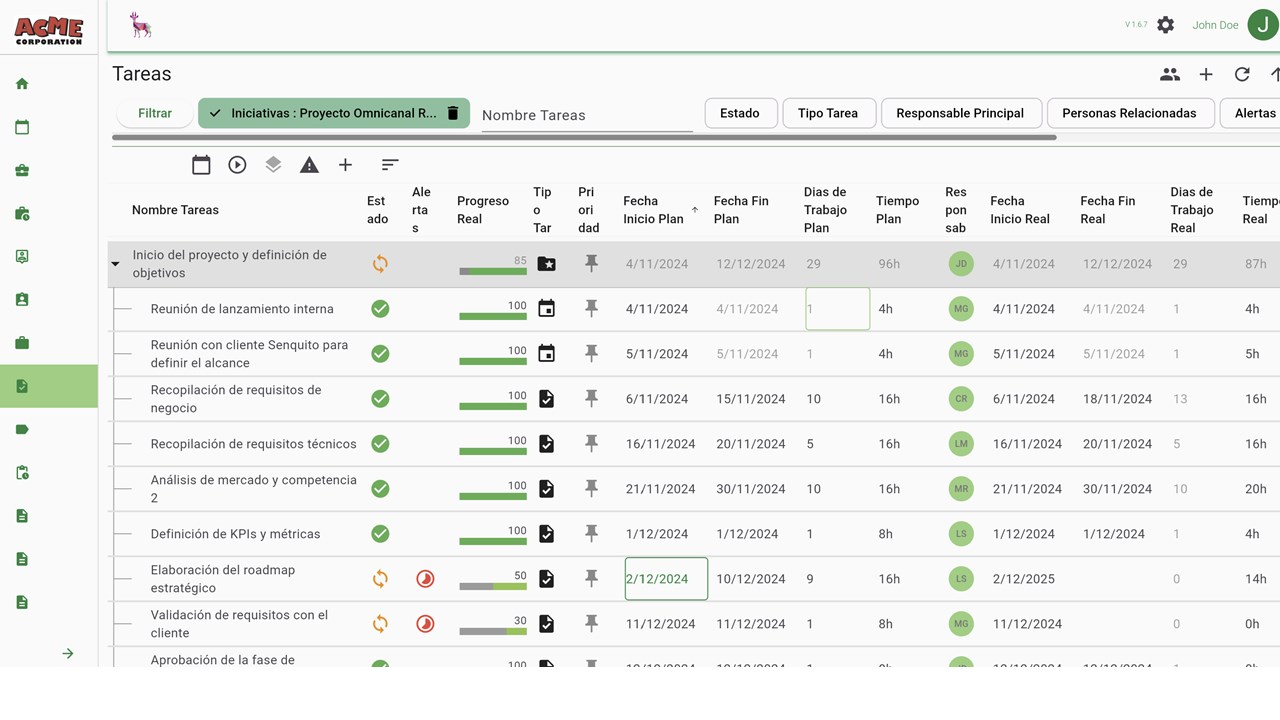Click the people group icon
The height and width of the screenshot is (720, 1280).
click(x=1170, y=74)
